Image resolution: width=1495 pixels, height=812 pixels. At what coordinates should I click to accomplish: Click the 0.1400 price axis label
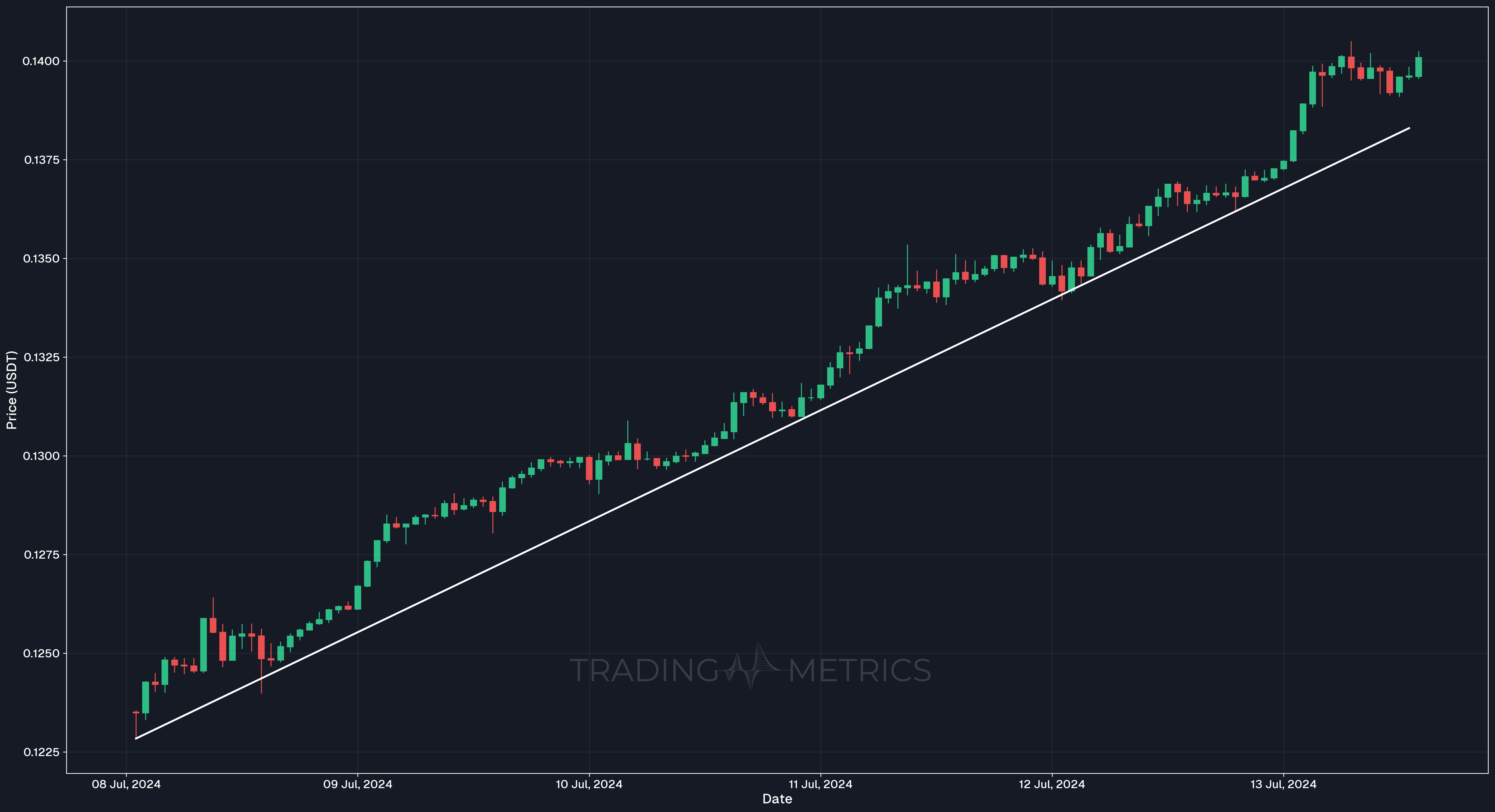(x=41, y=61)
